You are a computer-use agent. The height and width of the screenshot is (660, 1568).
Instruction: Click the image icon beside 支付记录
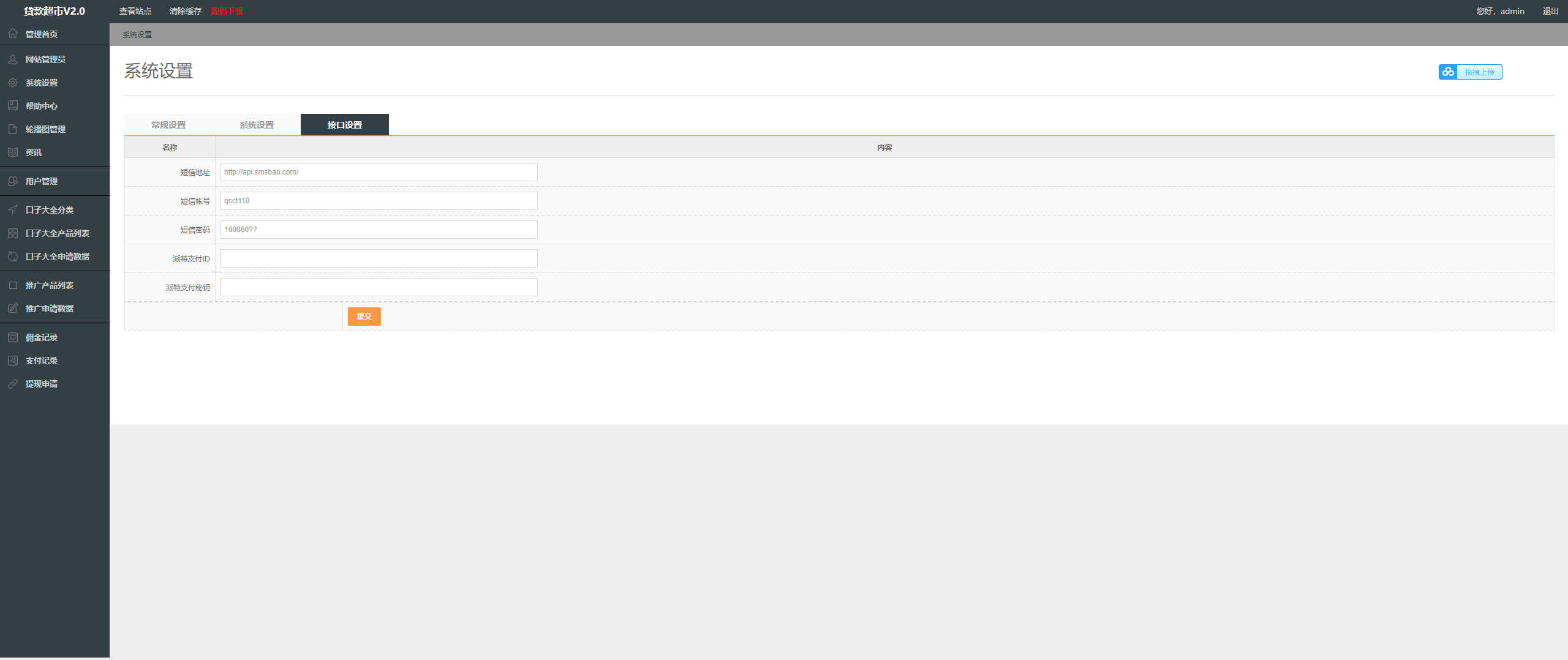tap(13, 361)
